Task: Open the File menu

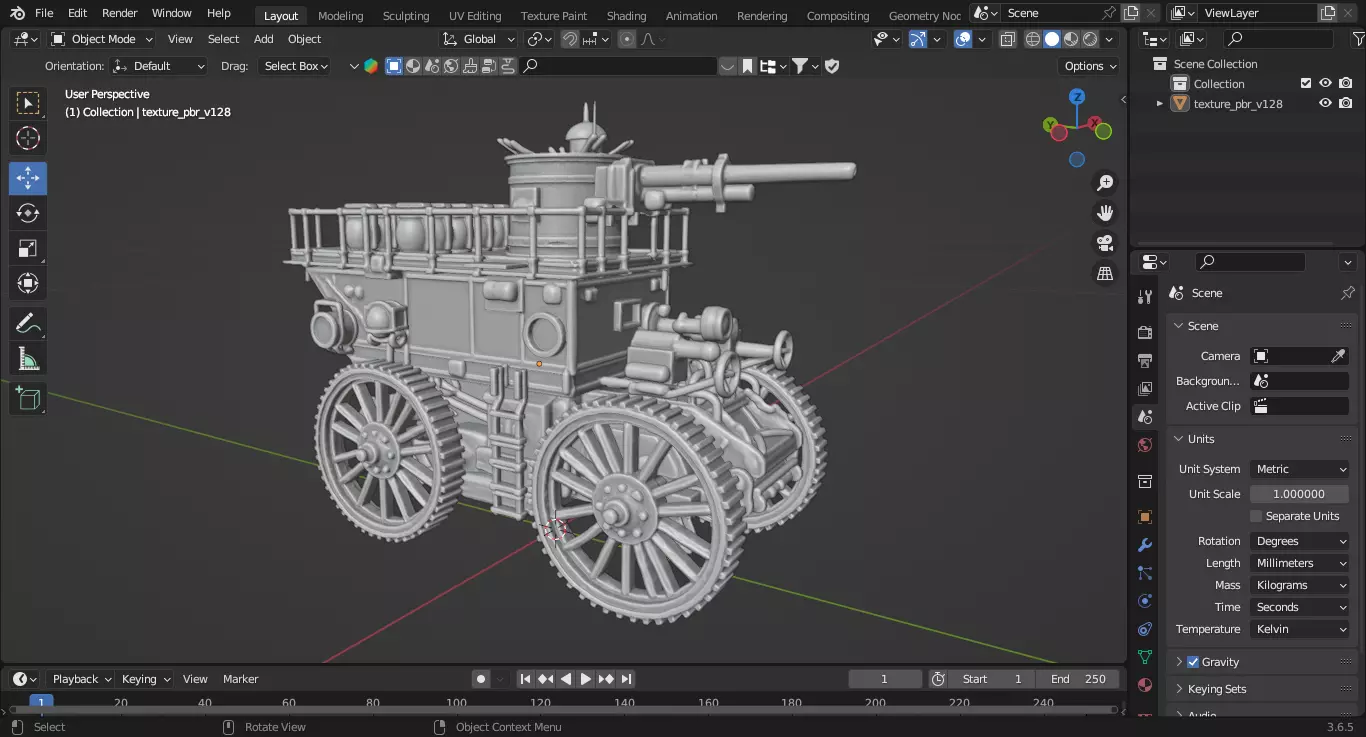Action: tap(44, 13)
